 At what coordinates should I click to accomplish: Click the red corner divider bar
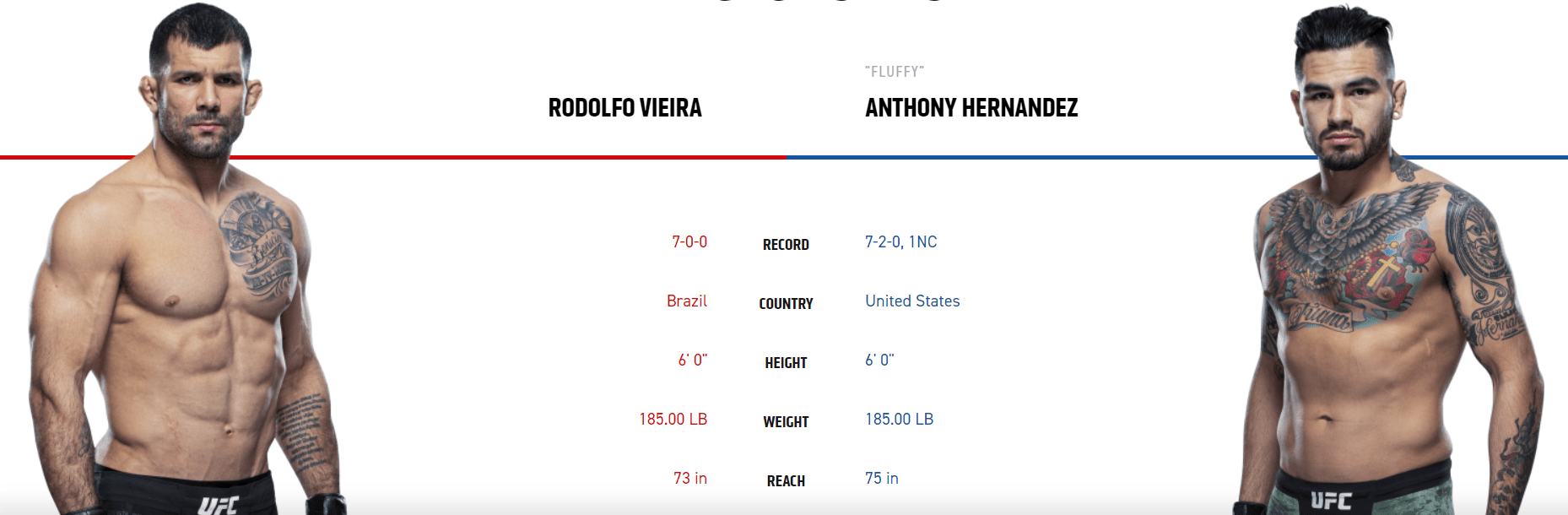tap(506, 157)
